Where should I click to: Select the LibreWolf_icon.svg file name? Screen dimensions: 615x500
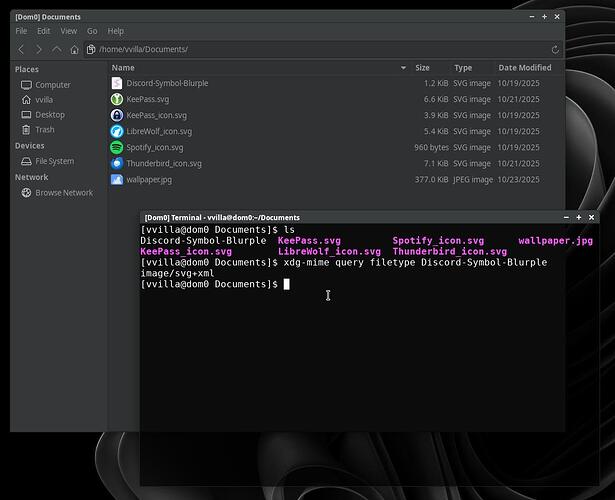159,131
